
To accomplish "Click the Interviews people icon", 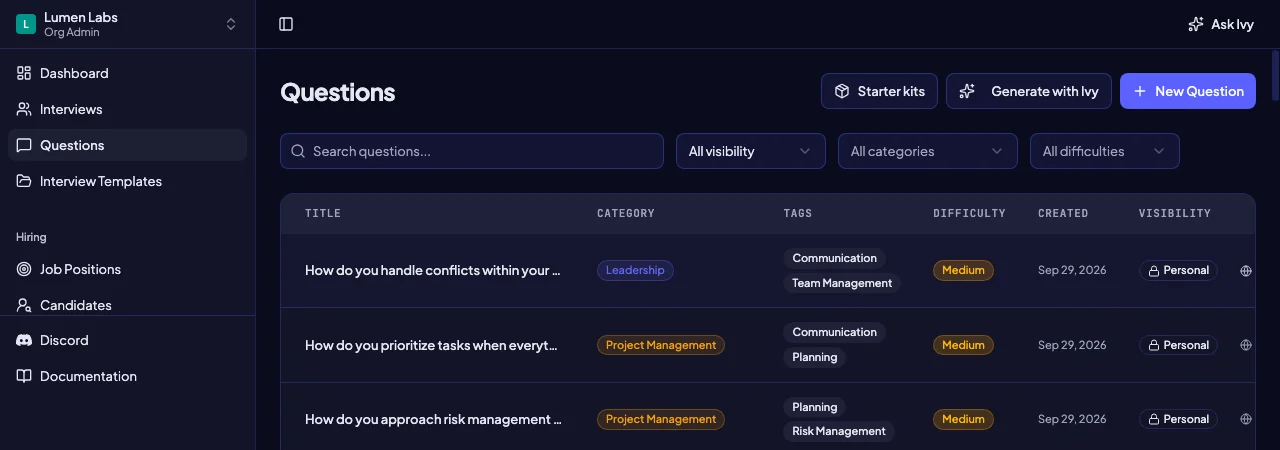I will [24, 109].
